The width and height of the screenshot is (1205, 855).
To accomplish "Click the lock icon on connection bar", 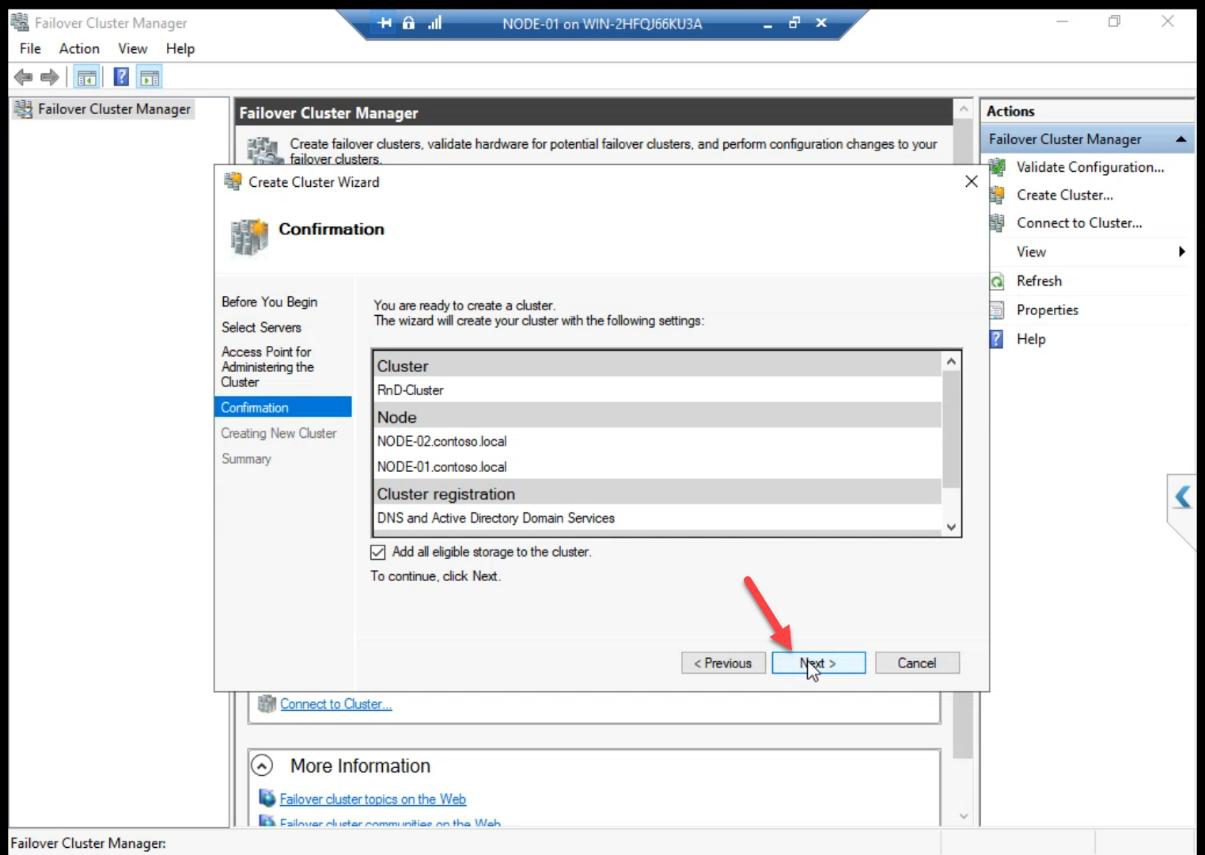I will [x=409, y=23].
